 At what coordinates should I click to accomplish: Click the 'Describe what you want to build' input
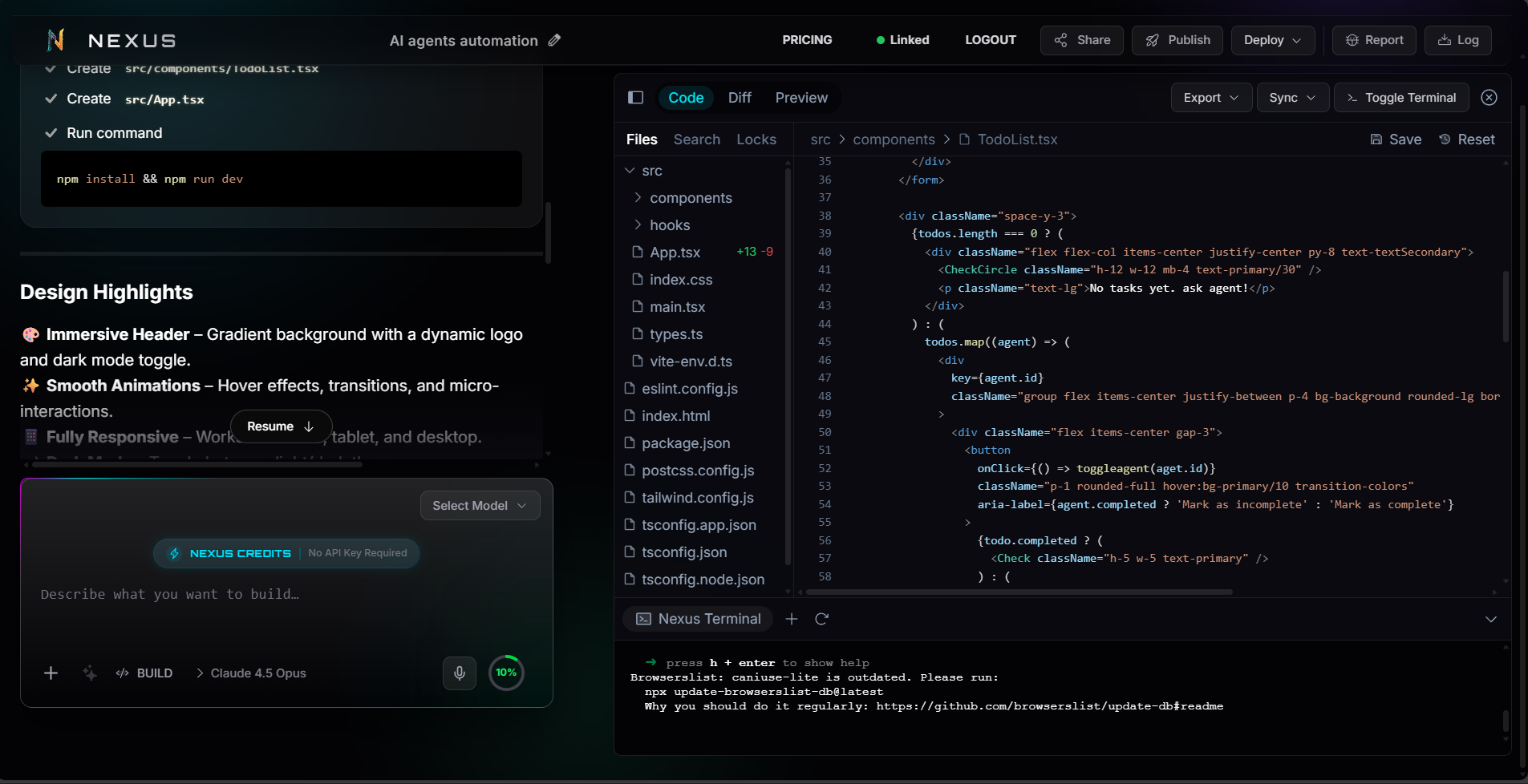(241, 594)
